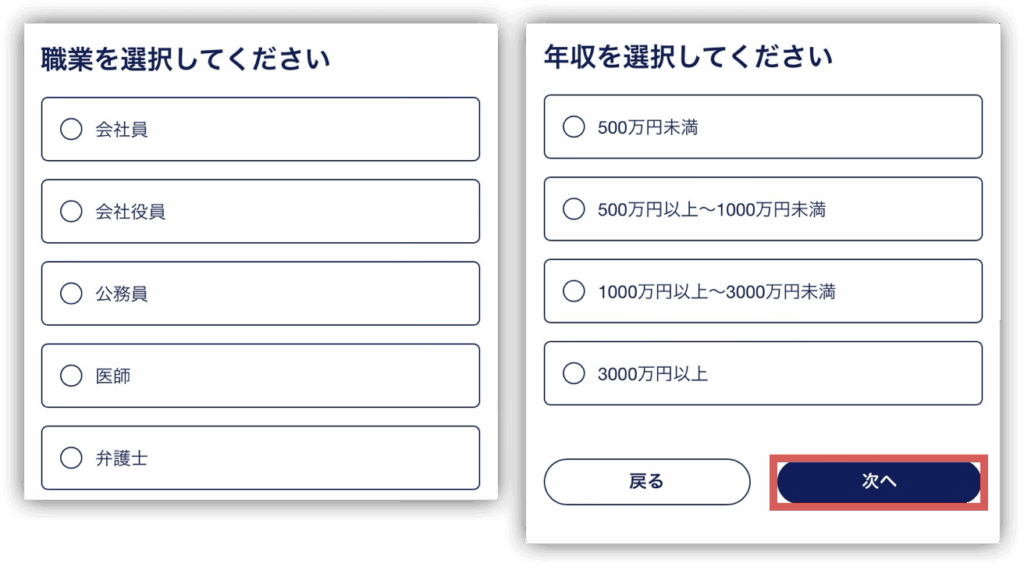The image size is (1024, 567).
Task: Select the 医師 radio circle
Action: coord(71,376)
